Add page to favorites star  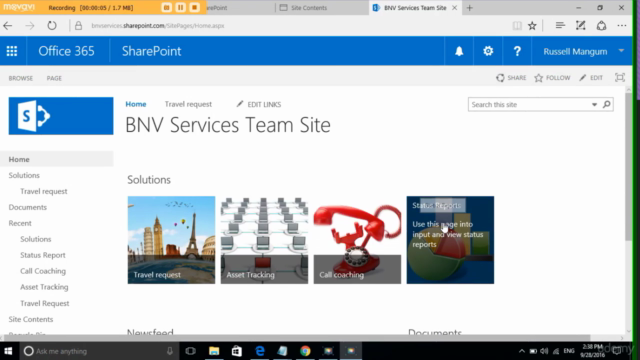click(x=532, y=26)
